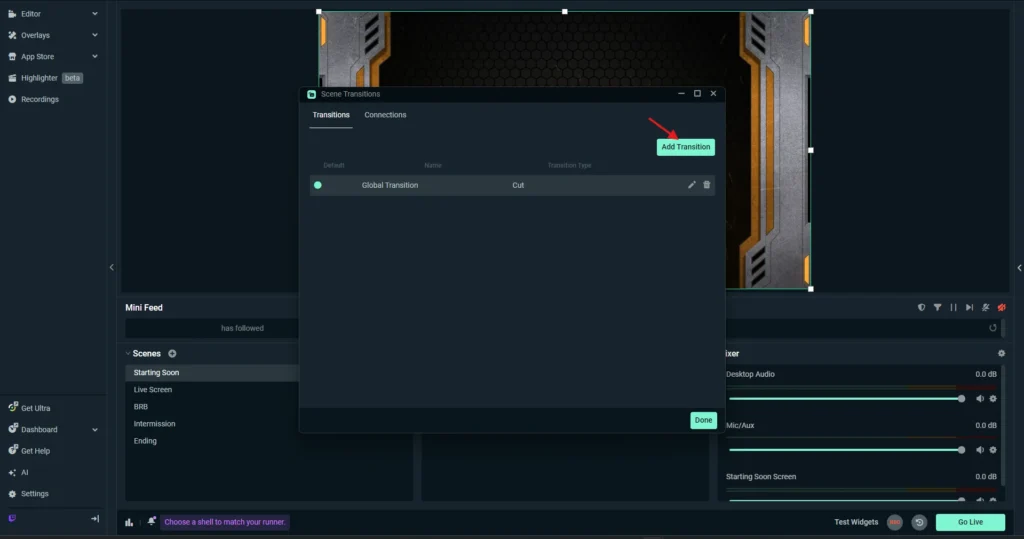Collapse the Scenes panel chevron
The image size is (1024, 539).
click(128, 354)
